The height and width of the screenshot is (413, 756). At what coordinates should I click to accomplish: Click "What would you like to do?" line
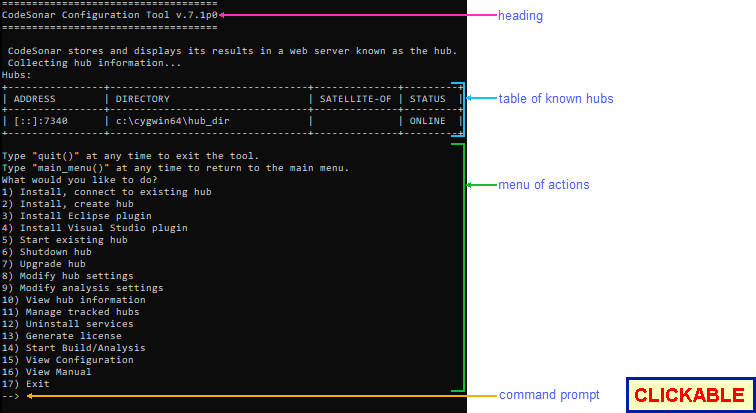(80, 180)
